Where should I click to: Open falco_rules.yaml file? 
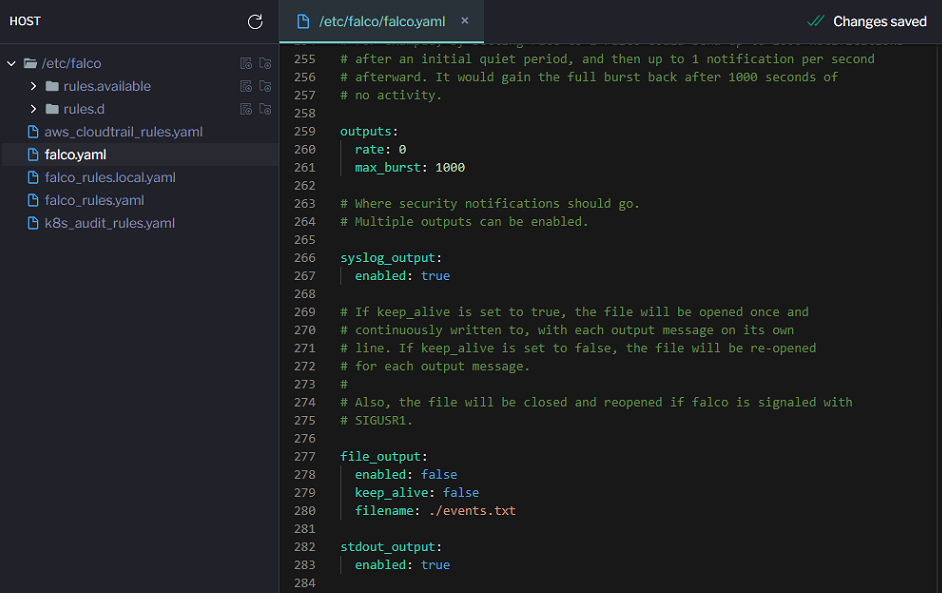coord(94,200)
